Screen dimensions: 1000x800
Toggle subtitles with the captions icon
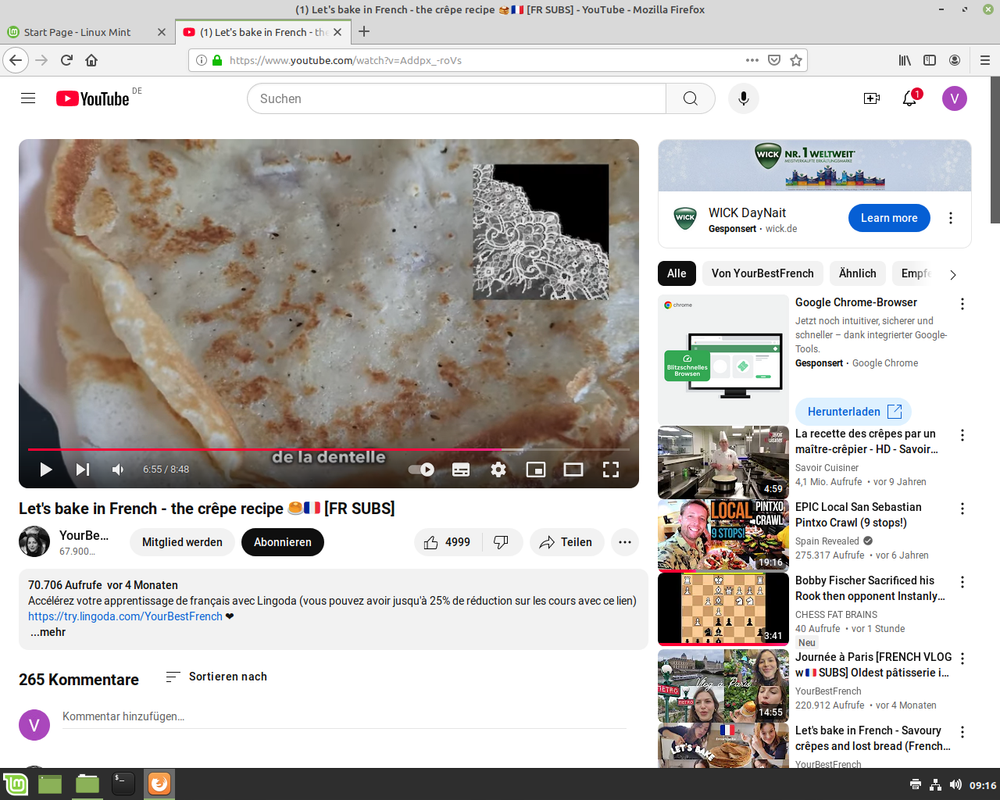coord(460,470)
